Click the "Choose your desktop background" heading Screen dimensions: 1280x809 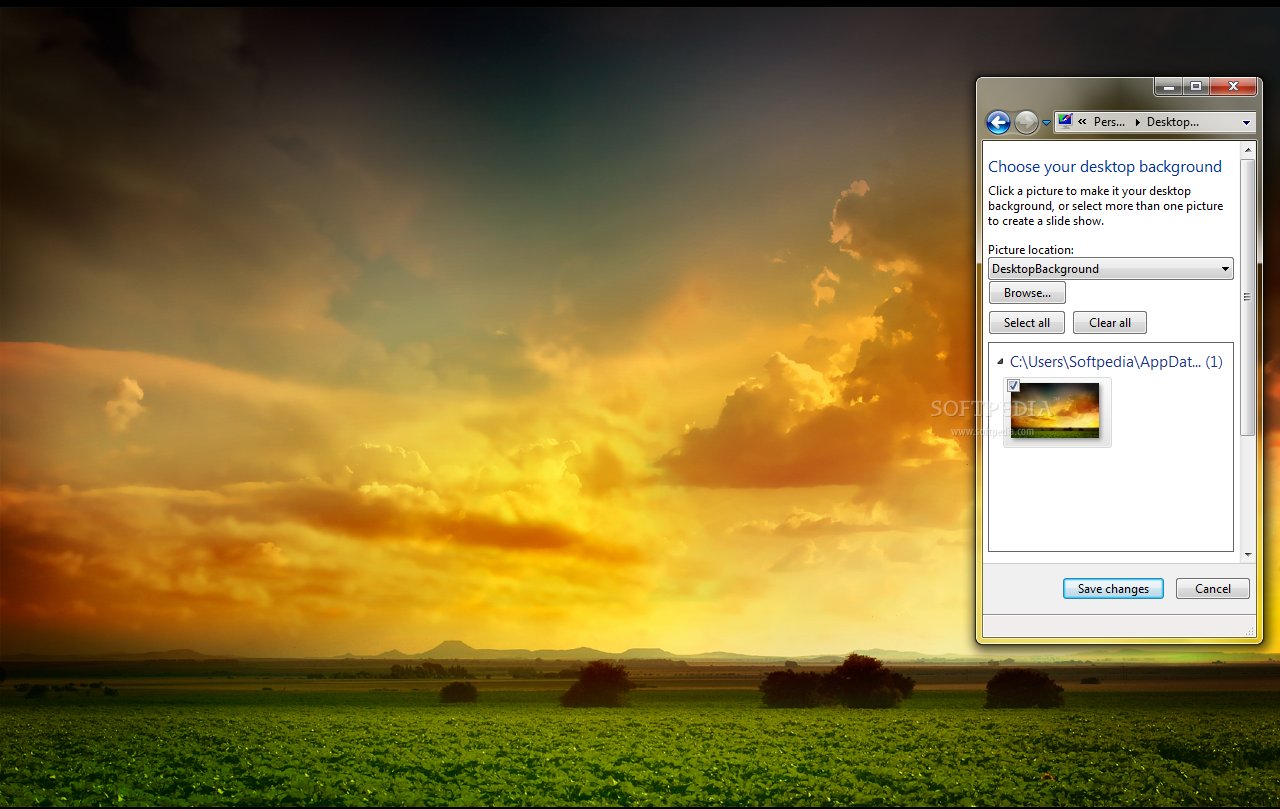(x=1105, y=167)
